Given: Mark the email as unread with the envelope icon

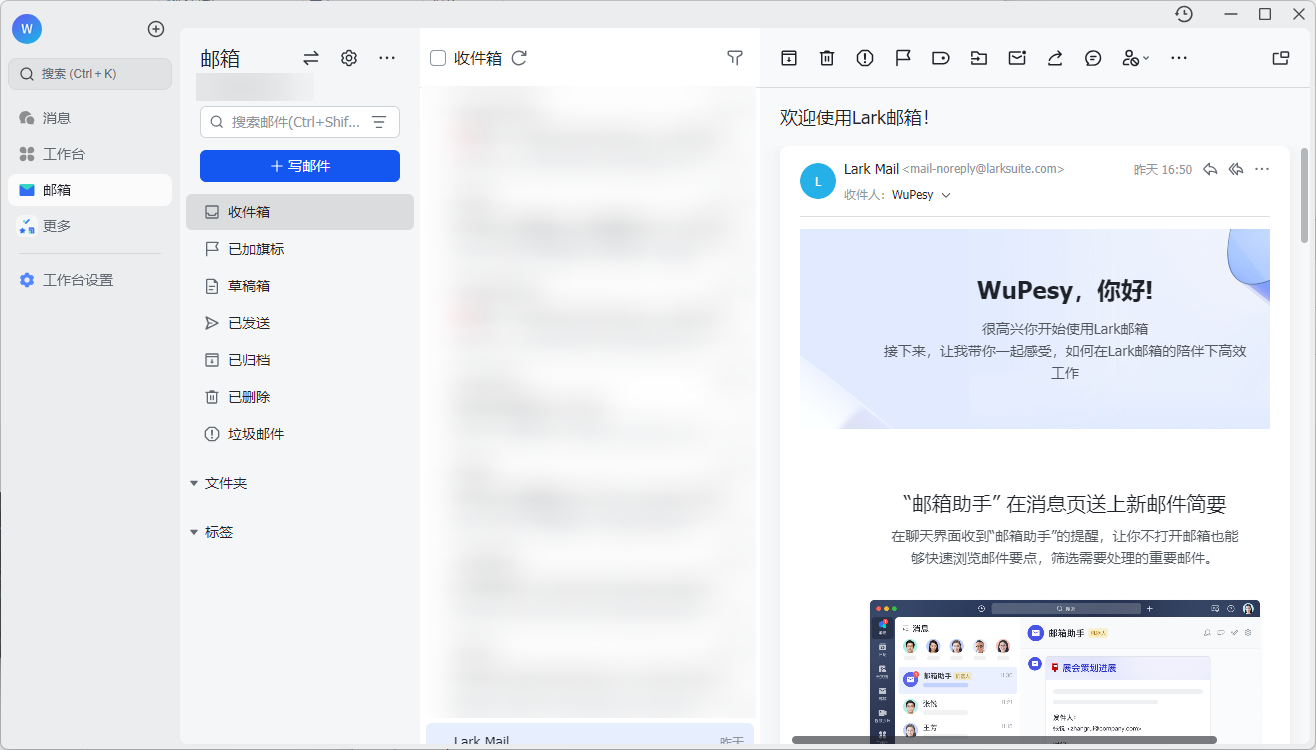Looking at the screenshot, I should click(1017, 58).
